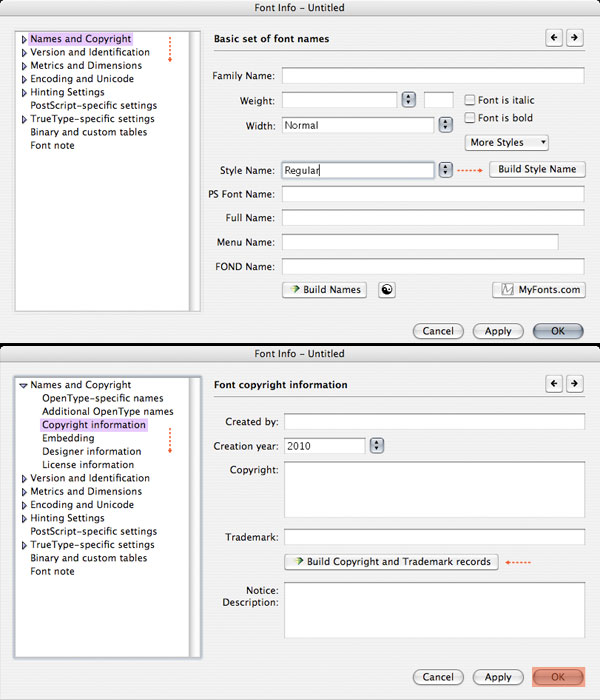Select Designer information in the tree
Viewport: 600px width, 700px height.
[x=92, y=451]
